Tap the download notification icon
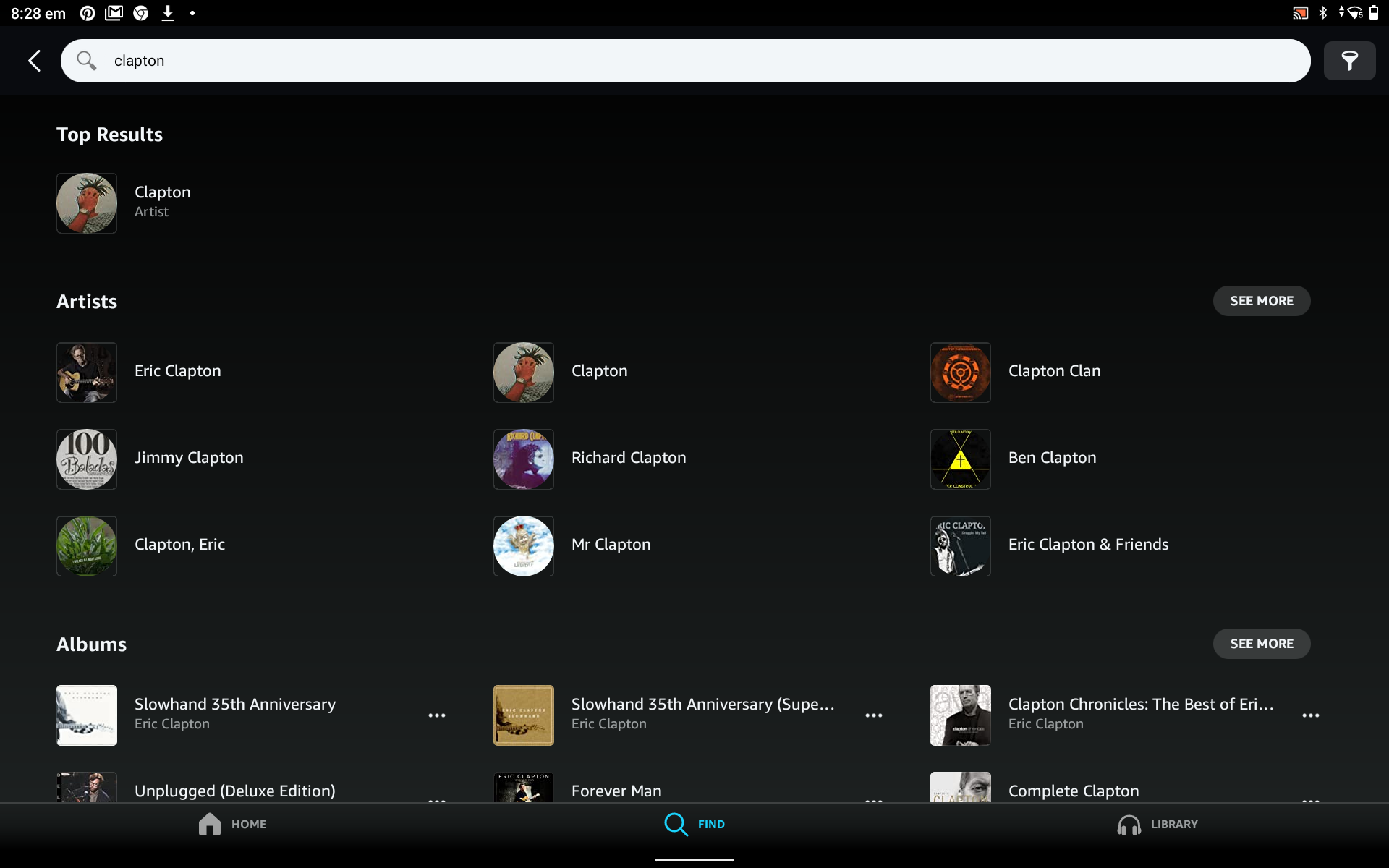Image resolution: width=1389 pixels, height=868 pixels. (x=168, y=13)
